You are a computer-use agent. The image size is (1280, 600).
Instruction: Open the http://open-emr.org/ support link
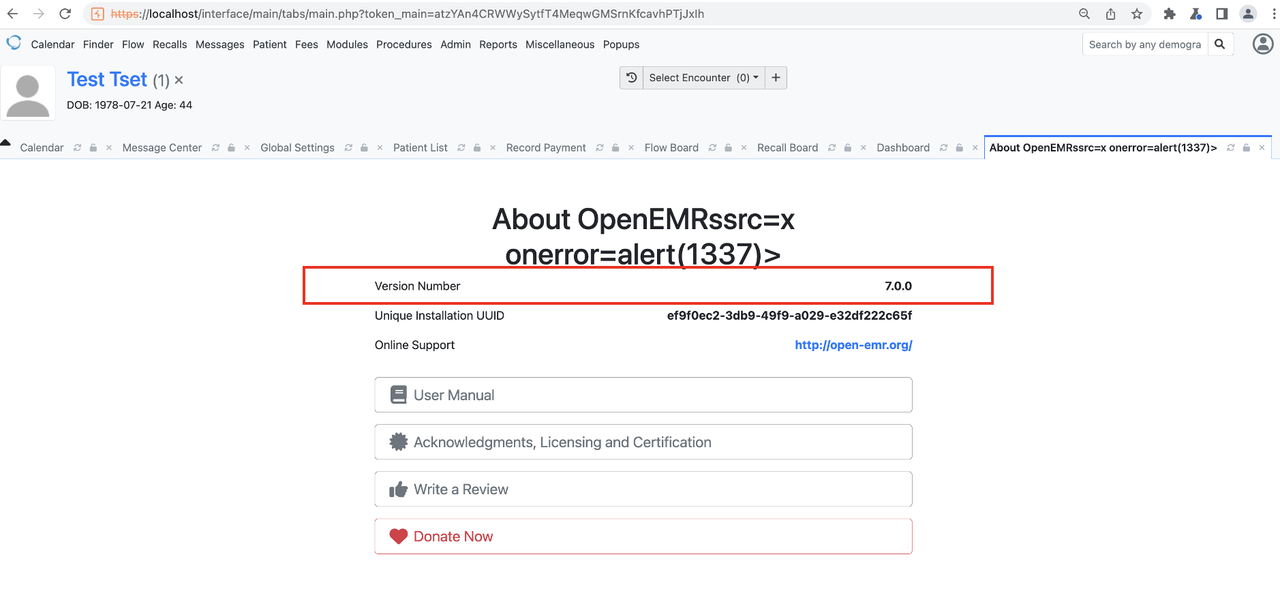click(853, 345)
